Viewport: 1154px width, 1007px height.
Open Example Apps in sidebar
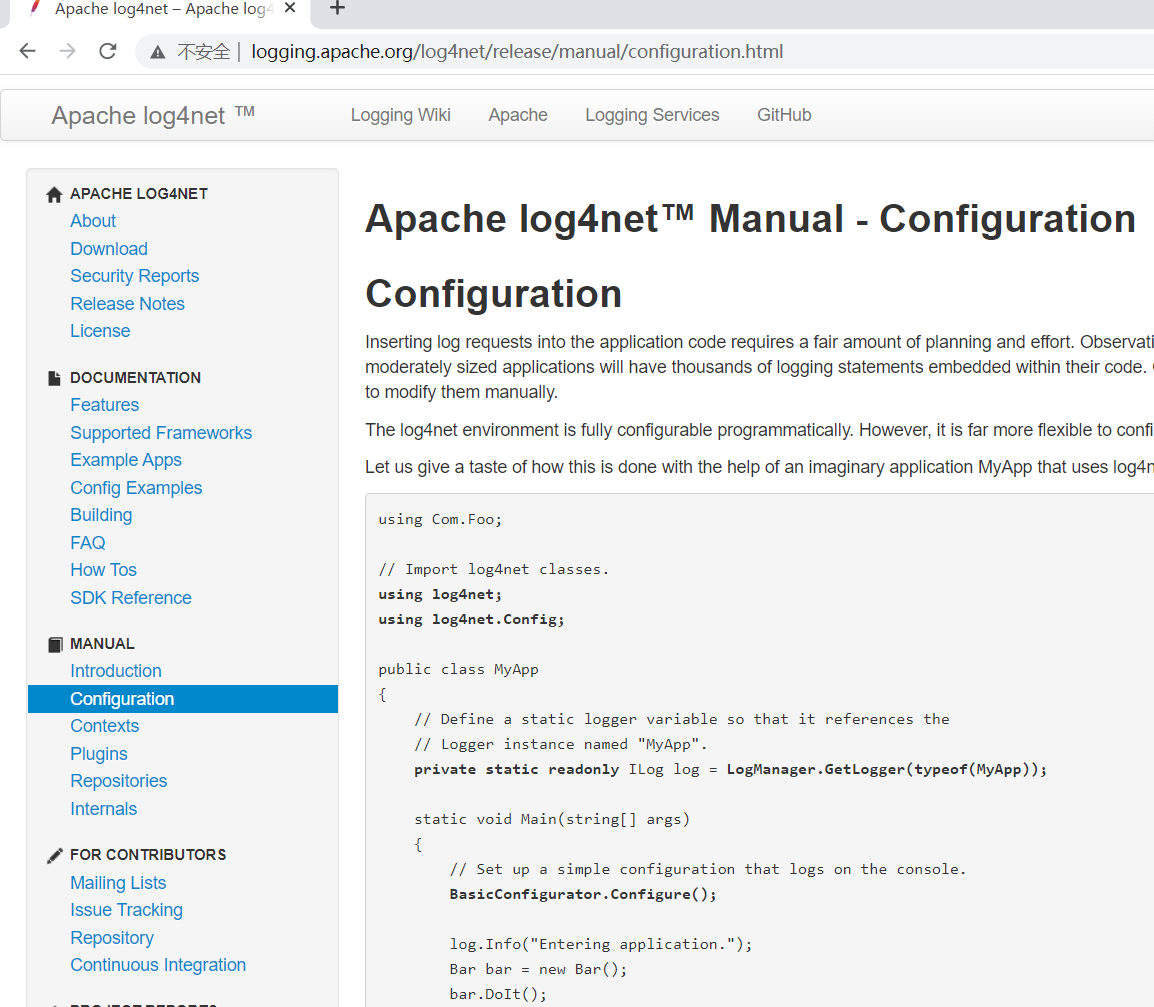(126, 460)
